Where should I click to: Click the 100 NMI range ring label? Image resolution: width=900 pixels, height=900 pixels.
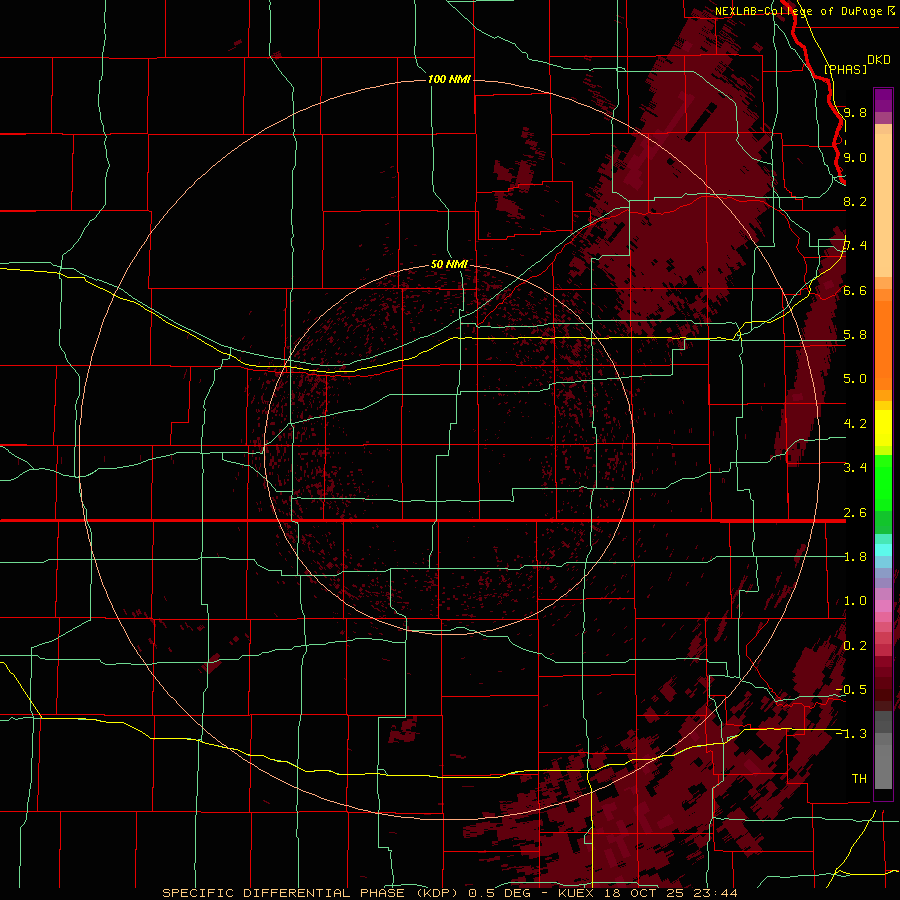(x=449, y=79)
